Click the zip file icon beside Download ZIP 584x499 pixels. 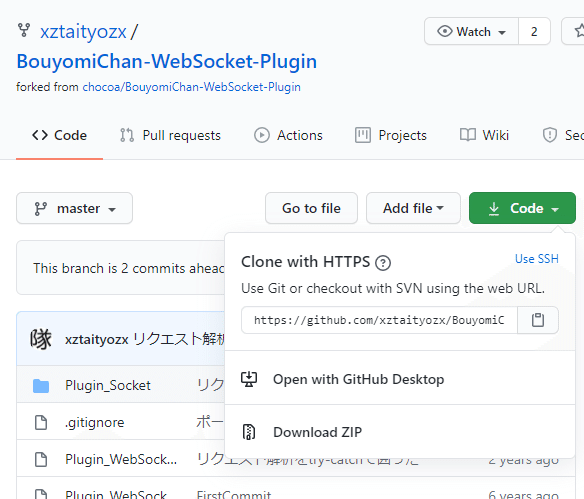pyautogui.click(x=249, y=432)
